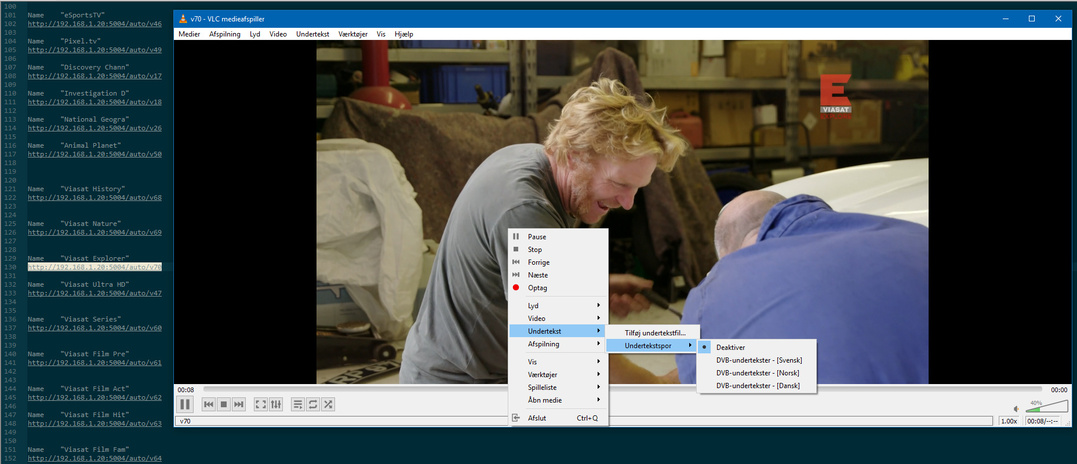The height and width of the screenshot is (464, 1077).
Task: Open Viasat Series link ending v60
Action: (95, 328)
